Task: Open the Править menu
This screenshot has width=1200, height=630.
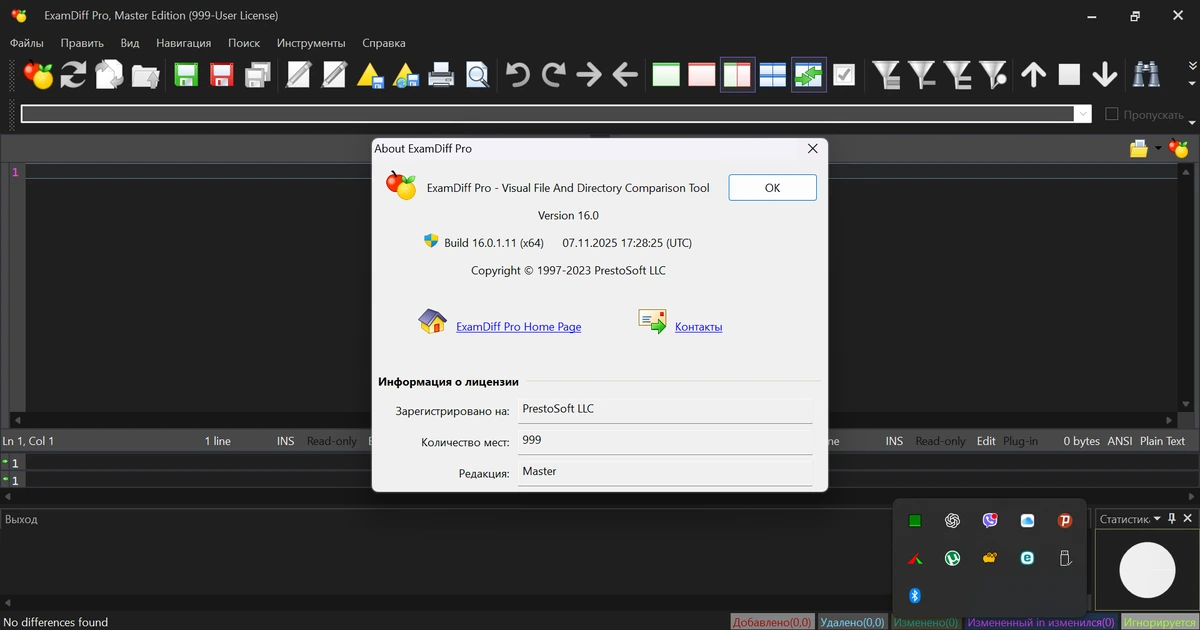Action: coord(82,43)
